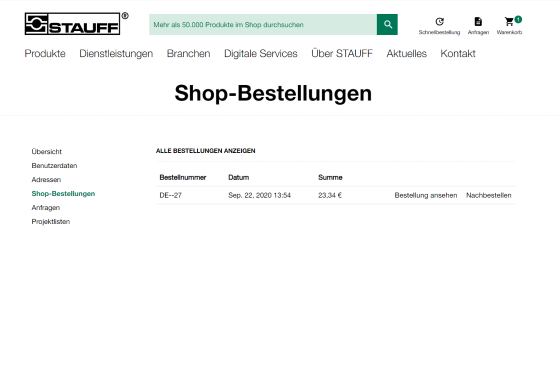Image resolution: width=560 pixels, height=373 pixels.
Task: Open the Über STAUFF menu
Action: (x=342, y=54)
